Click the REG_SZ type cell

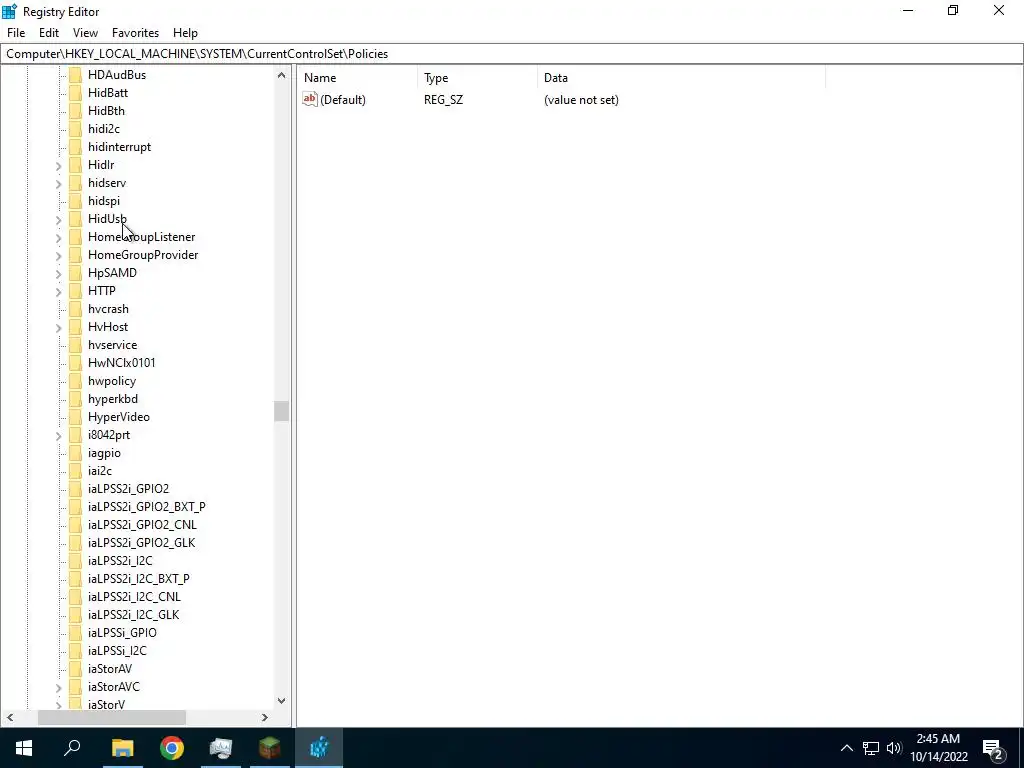443,100
